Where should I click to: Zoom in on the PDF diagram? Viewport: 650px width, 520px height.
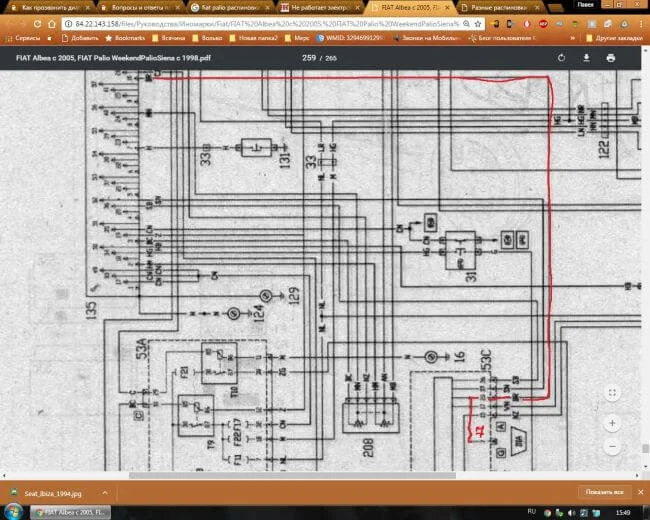612,423
